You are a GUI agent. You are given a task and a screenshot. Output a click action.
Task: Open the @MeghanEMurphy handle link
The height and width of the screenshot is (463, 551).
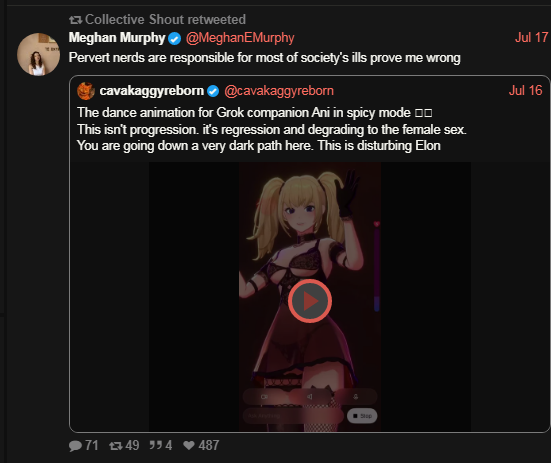click(x=240, y=38)
